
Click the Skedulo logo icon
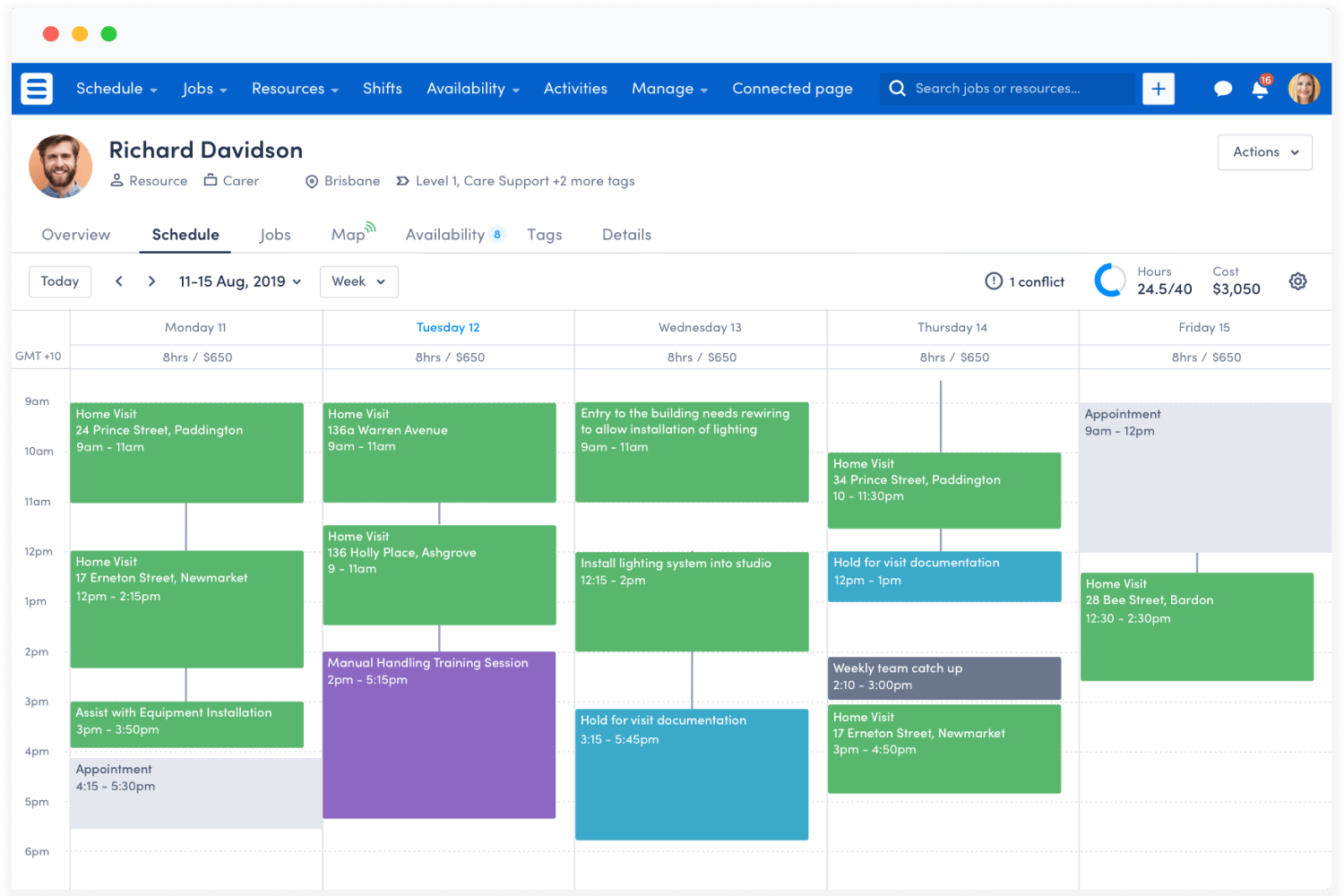coord(37,89)
